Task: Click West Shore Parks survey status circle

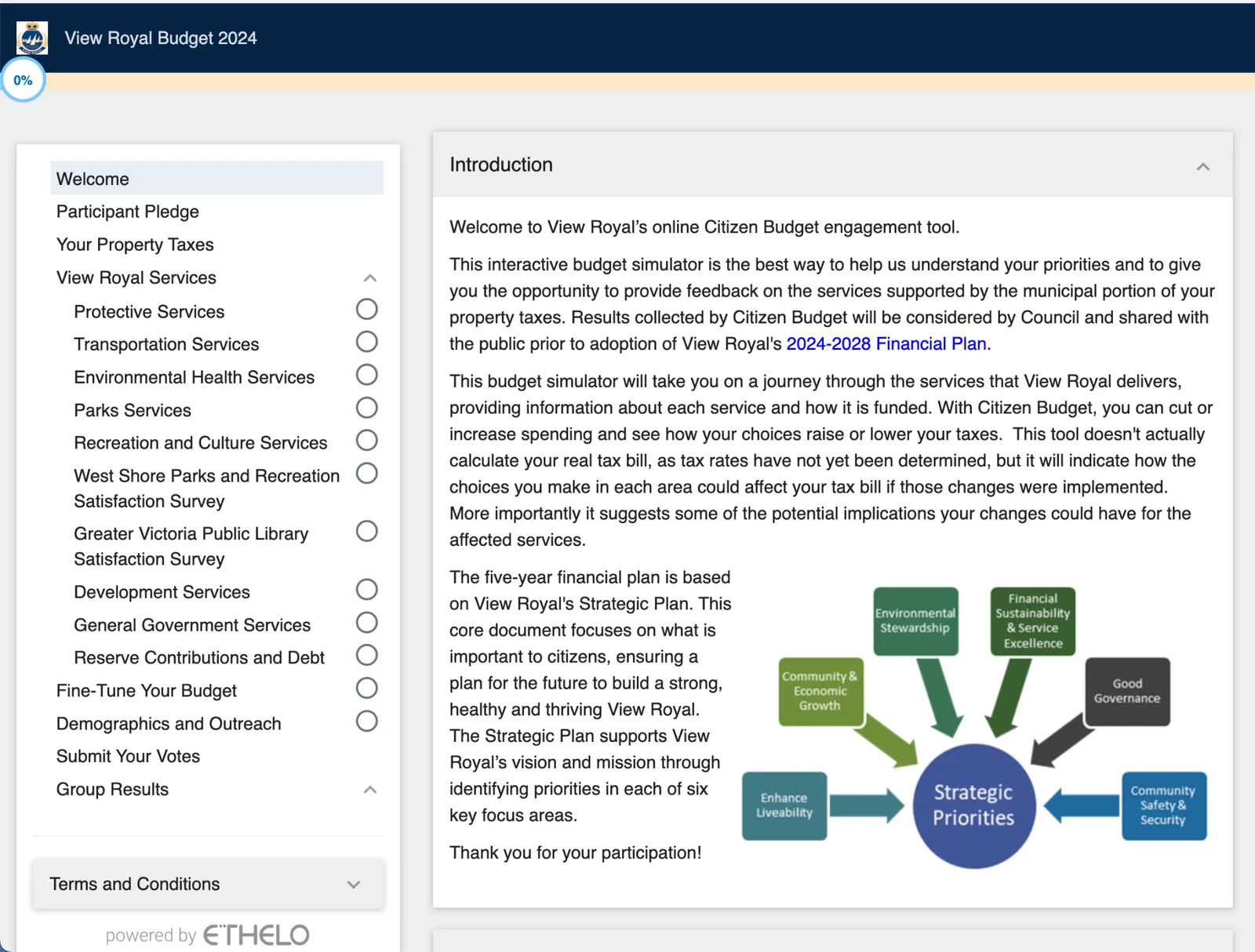Action: point(366,474)
